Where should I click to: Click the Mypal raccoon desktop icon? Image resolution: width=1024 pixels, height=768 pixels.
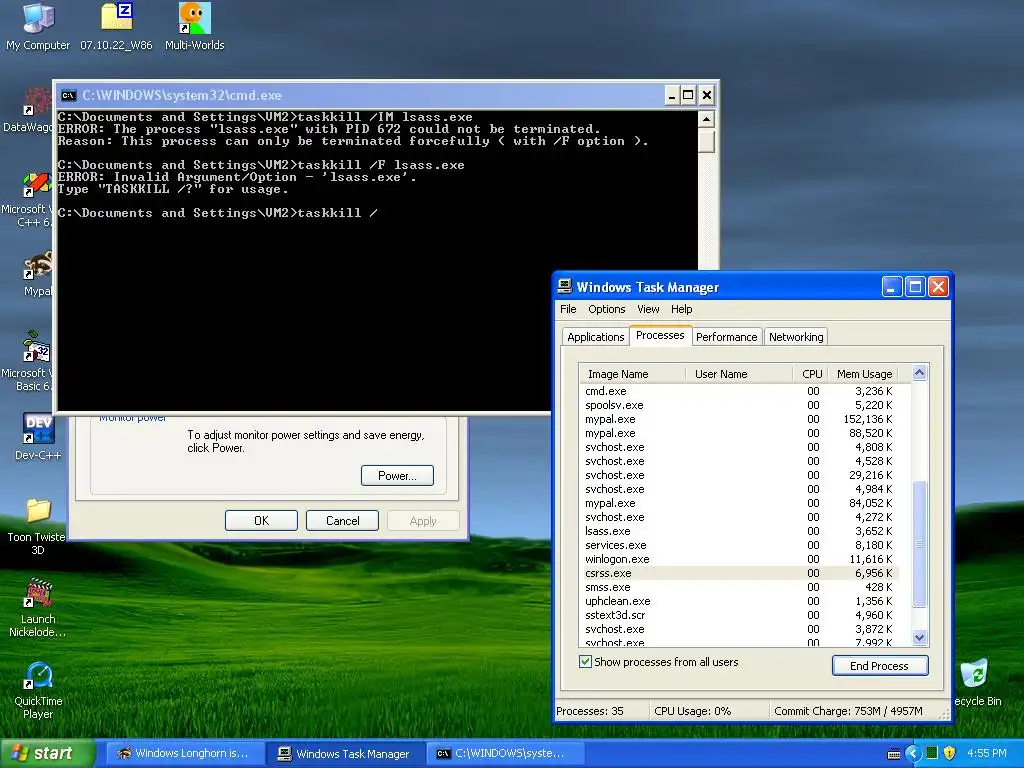[38, 274]
